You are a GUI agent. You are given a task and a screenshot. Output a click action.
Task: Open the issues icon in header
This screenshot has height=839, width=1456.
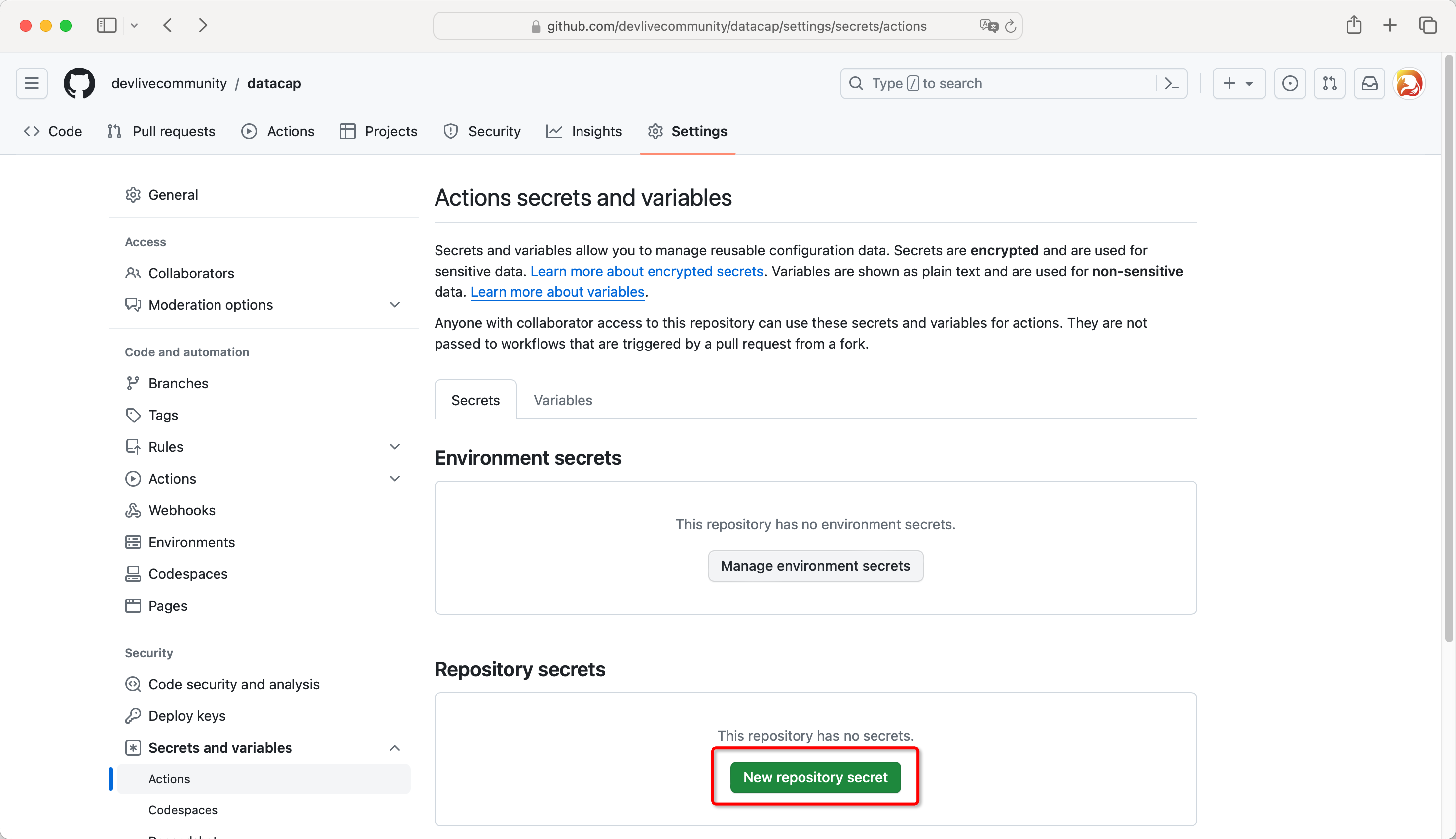[1290, 83]
